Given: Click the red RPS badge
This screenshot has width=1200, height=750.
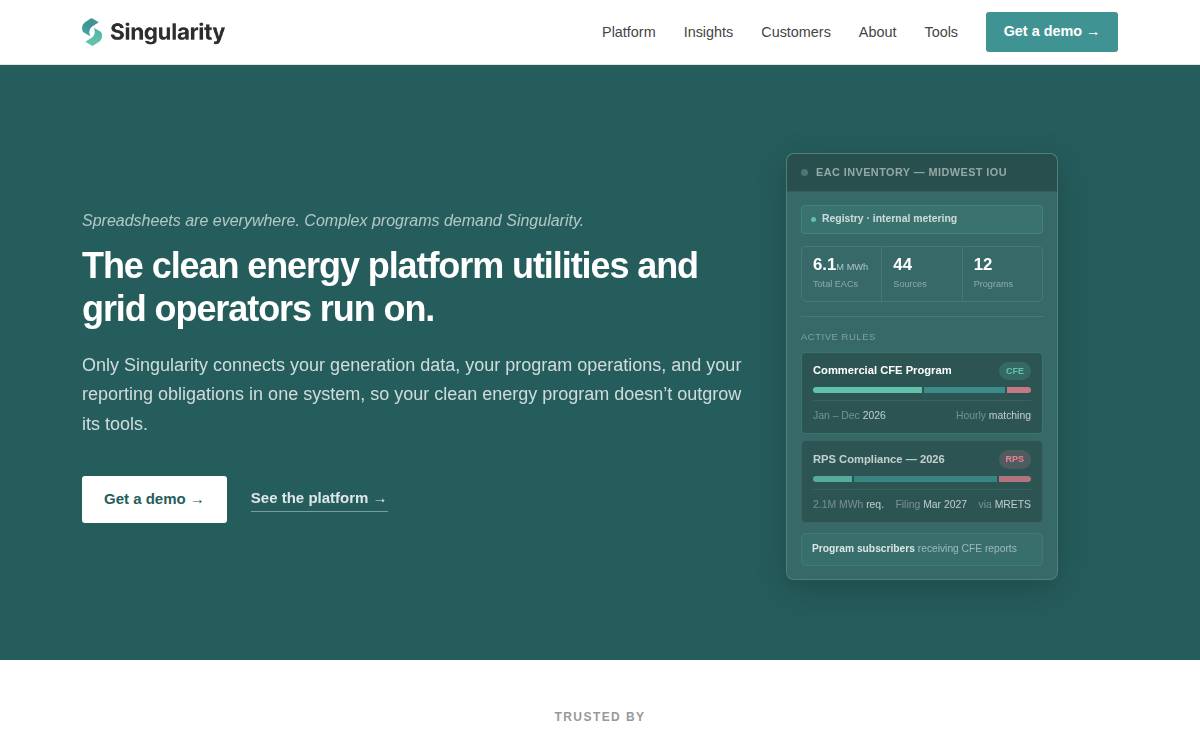Looking at the screenshot, I should click(1015, 460).
